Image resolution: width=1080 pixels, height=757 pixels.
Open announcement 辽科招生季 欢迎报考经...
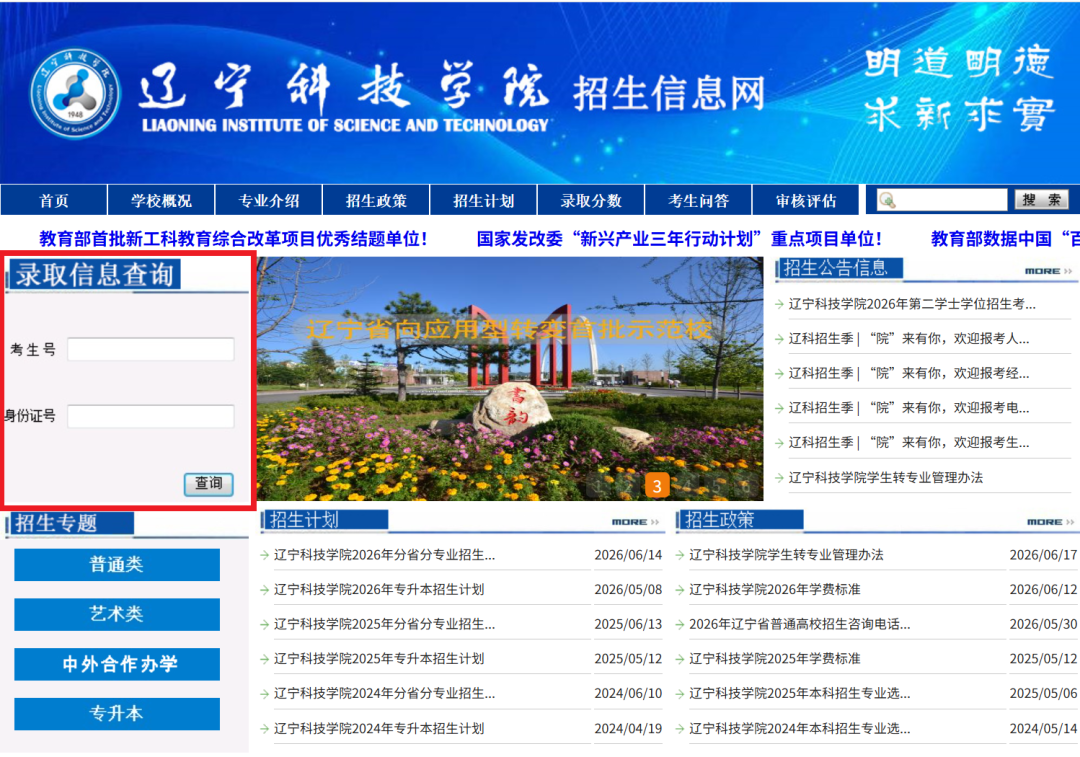(908, 373)
